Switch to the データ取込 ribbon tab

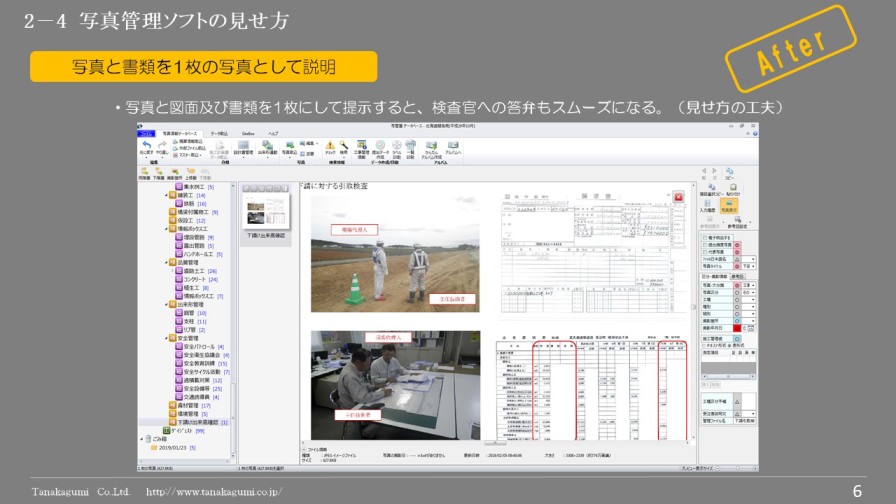(x=218, y=132)
